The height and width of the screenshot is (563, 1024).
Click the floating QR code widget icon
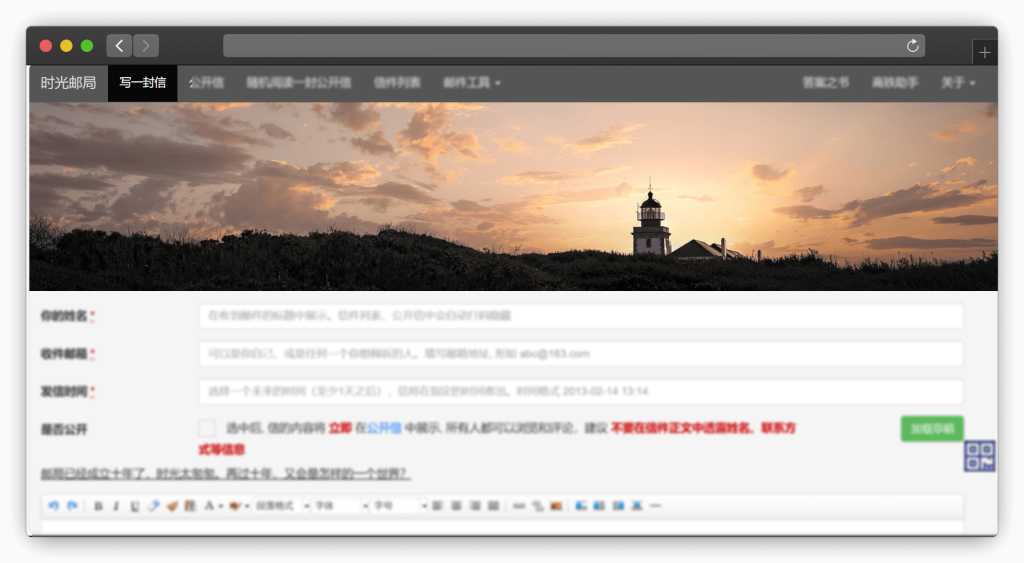[980, 456]
